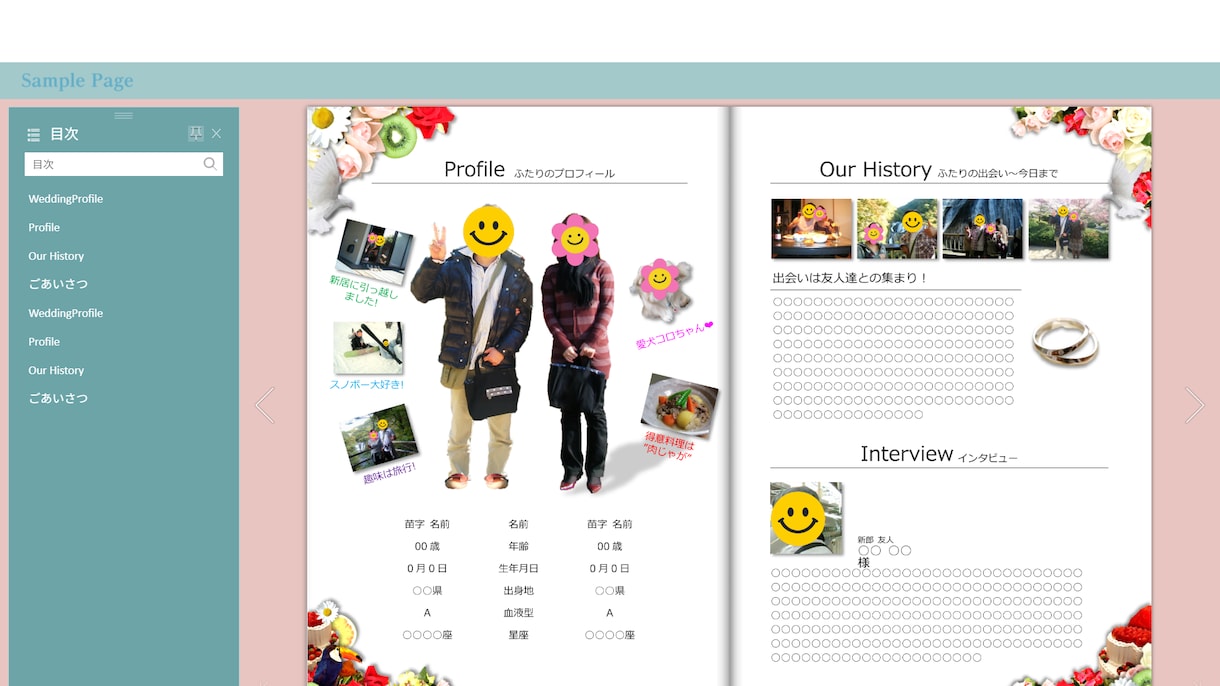This screenshot has width=1220, height=686.
Task: Click the "生年月日" label in profile table
Action: 518,569
